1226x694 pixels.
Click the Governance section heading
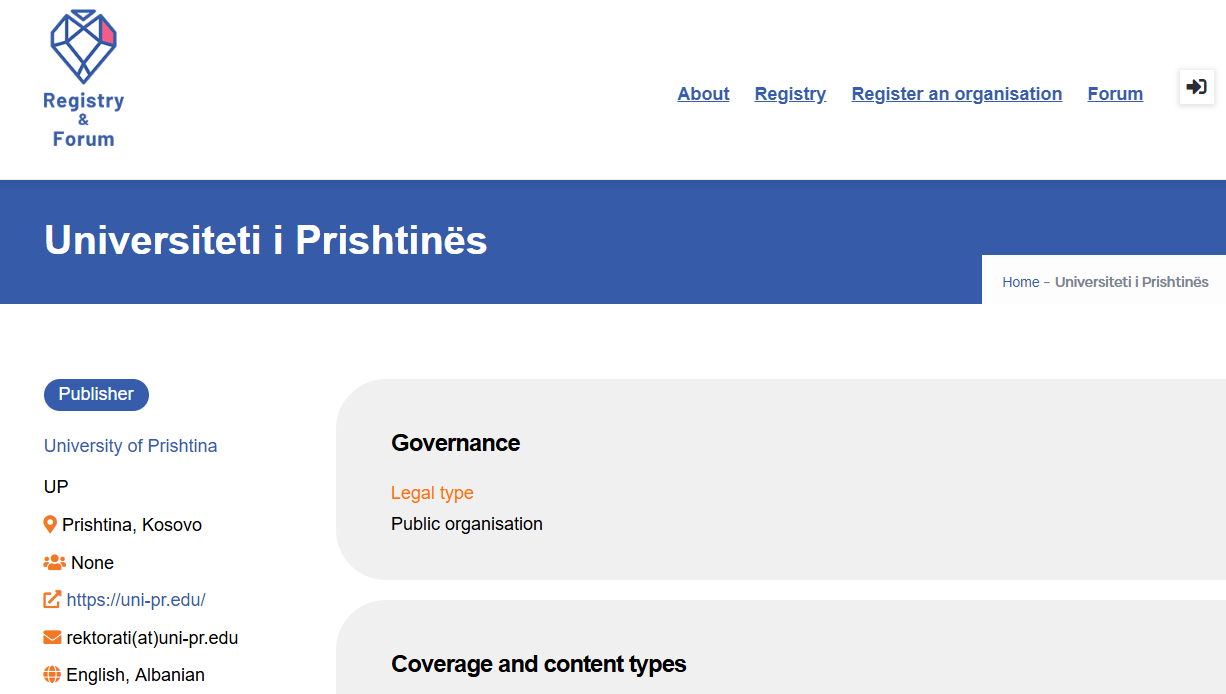click(x=456, y=443)
